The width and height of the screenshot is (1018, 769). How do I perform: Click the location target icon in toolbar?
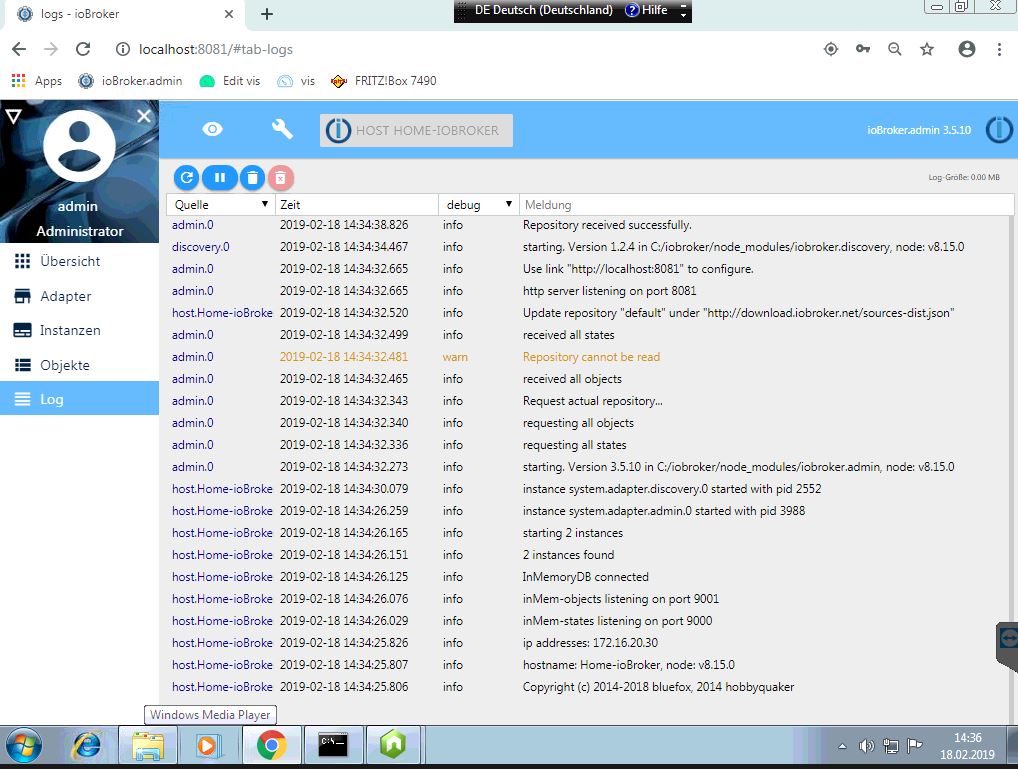click(x=830, y=49)
